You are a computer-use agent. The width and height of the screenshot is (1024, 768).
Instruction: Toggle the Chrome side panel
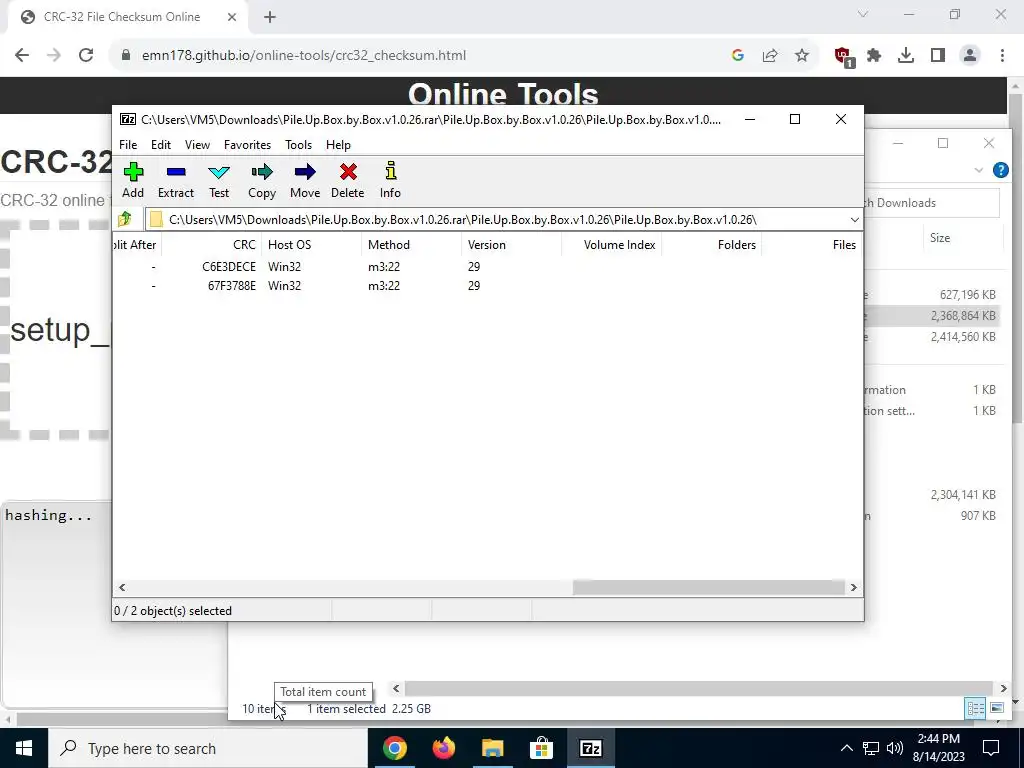coord(938,56)
